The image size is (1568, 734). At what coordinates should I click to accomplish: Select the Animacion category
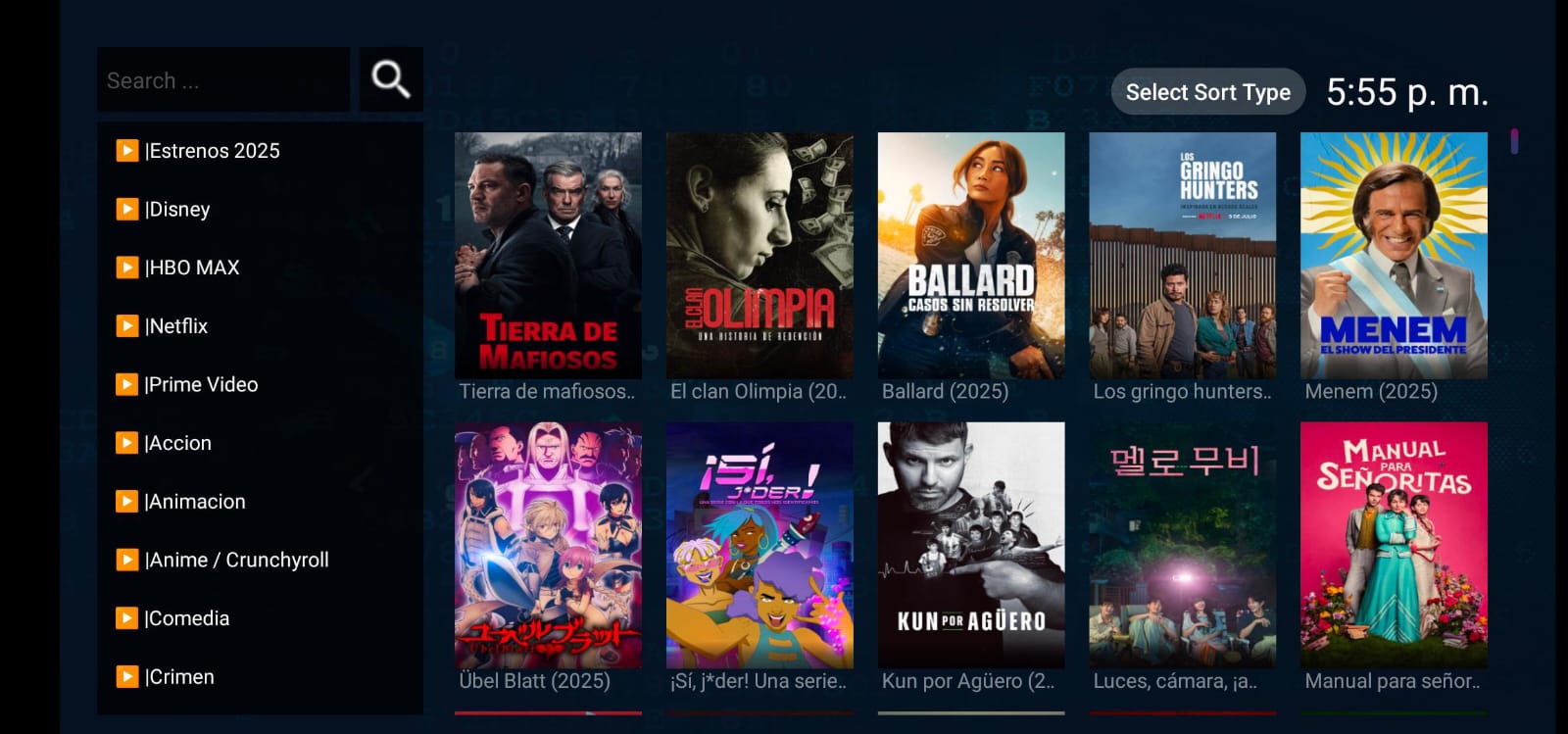coord(261,502)
